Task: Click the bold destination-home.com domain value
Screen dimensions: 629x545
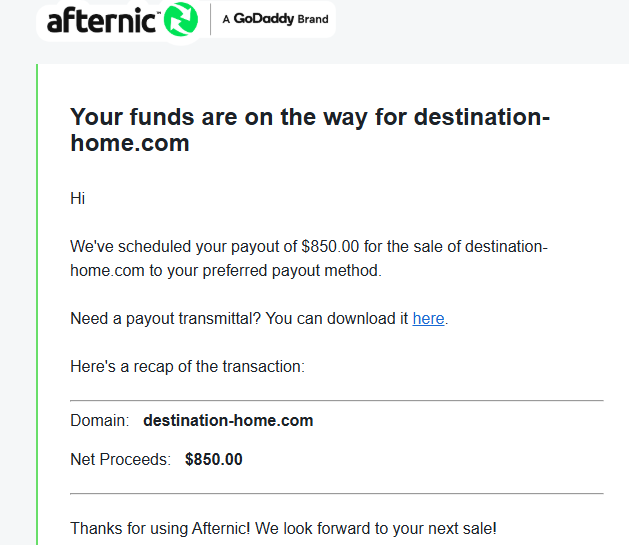Action: pyautogui.click(x=228, y=420)
